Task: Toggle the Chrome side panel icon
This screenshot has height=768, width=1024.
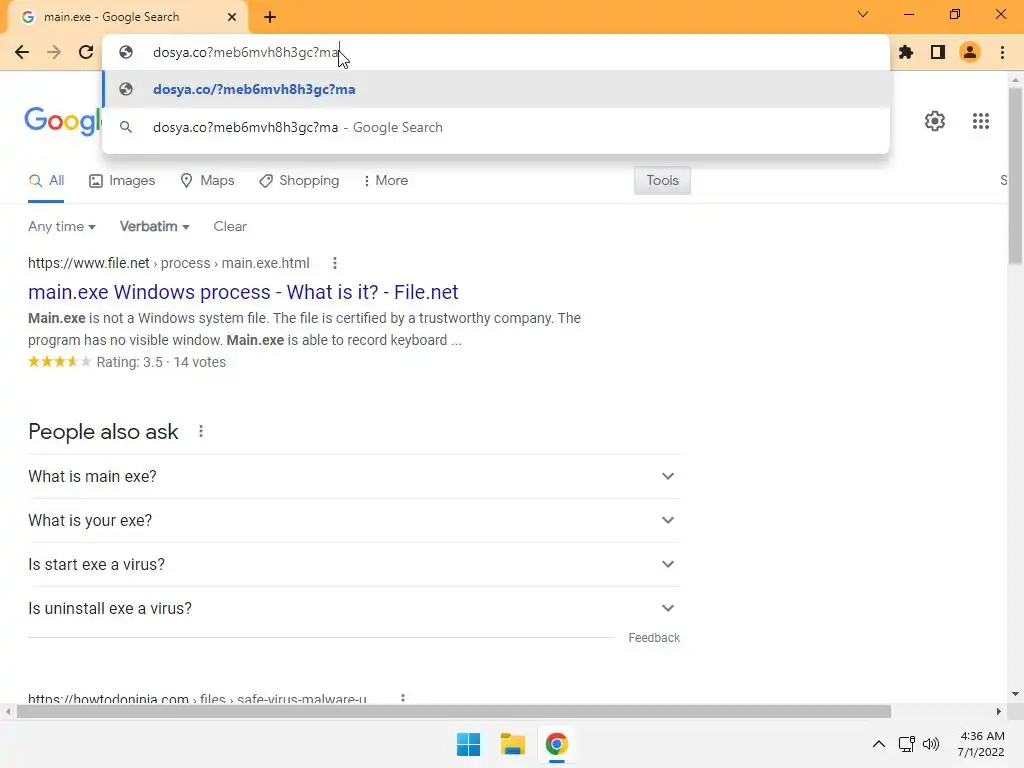Action: click(x=938, y=52)
